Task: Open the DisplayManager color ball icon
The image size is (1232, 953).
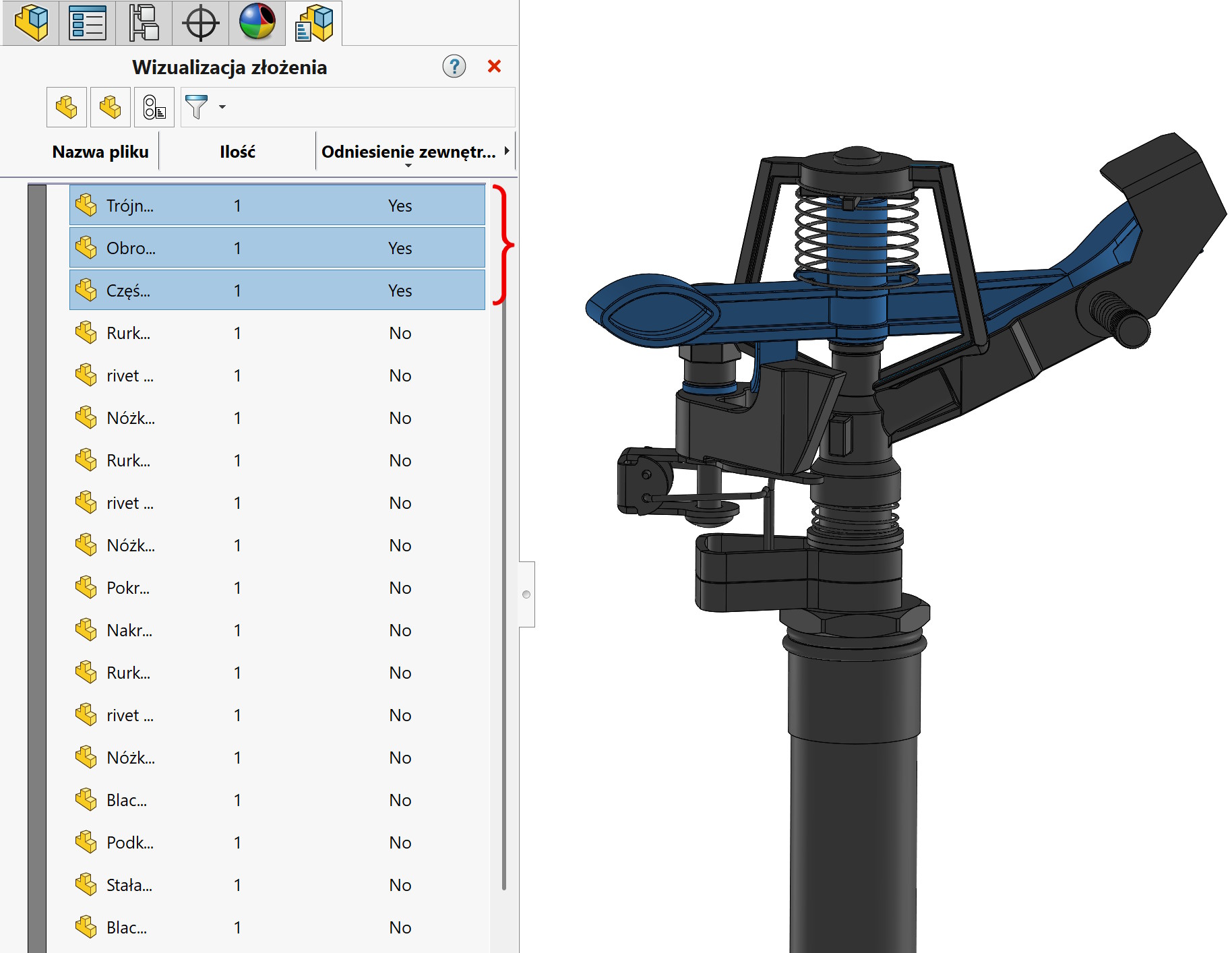Action: [257, 23]
